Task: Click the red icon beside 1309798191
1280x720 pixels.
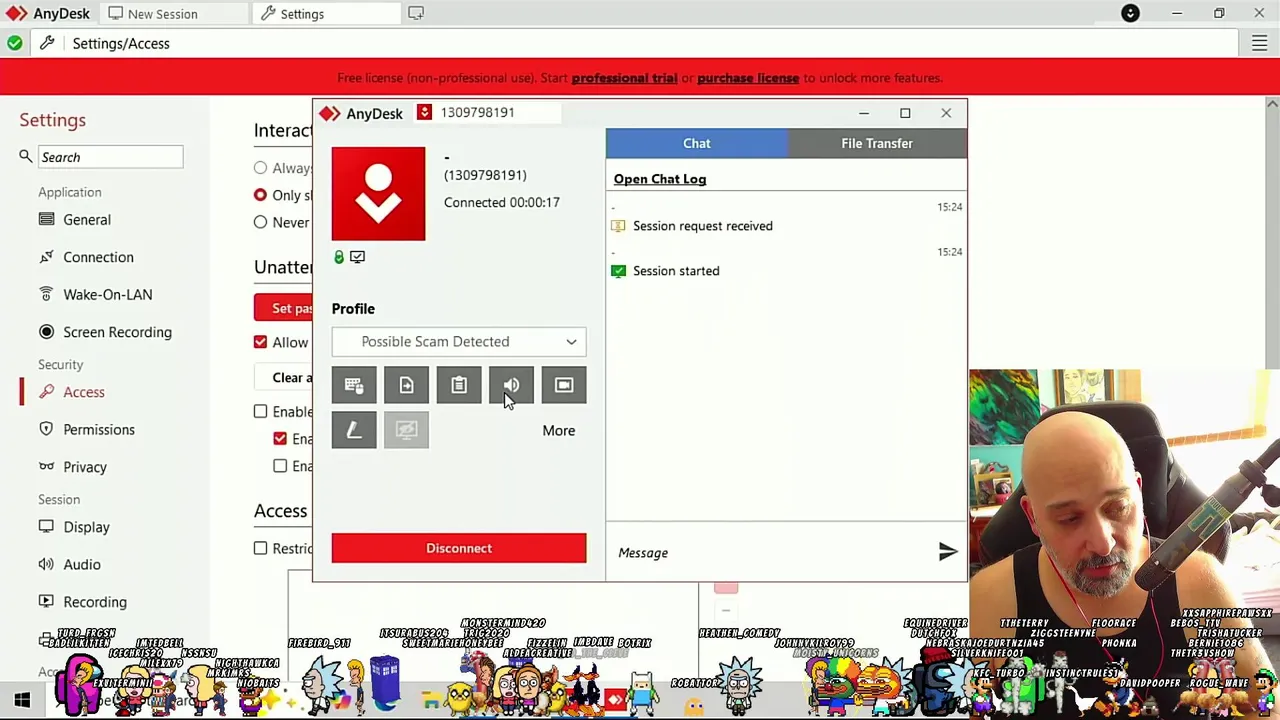Action: [424, 112]
